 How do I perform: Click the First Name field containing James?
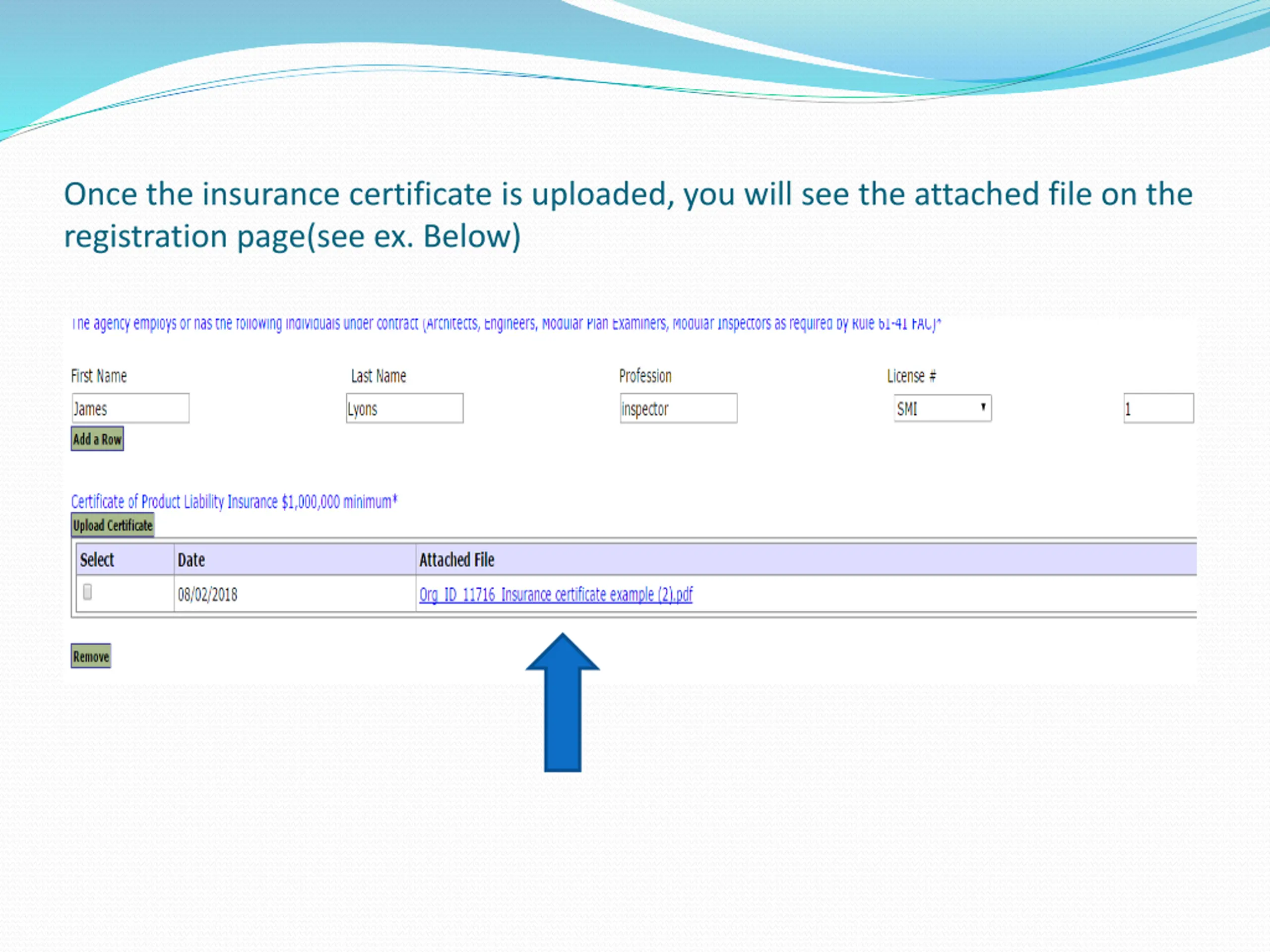(130, 408)
